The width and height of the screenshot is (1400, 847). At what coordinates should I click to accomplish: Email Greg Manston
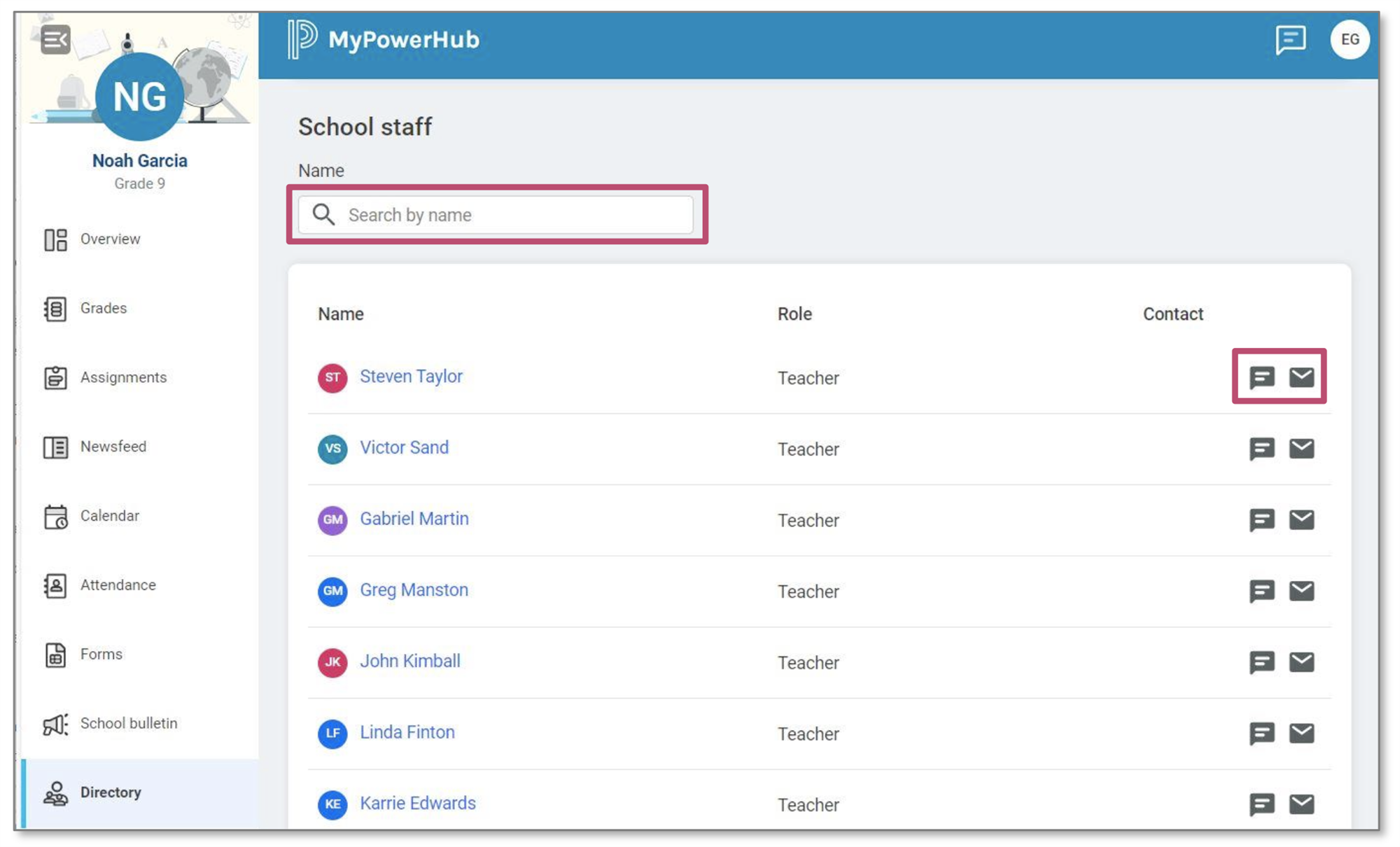[1301, 591]
